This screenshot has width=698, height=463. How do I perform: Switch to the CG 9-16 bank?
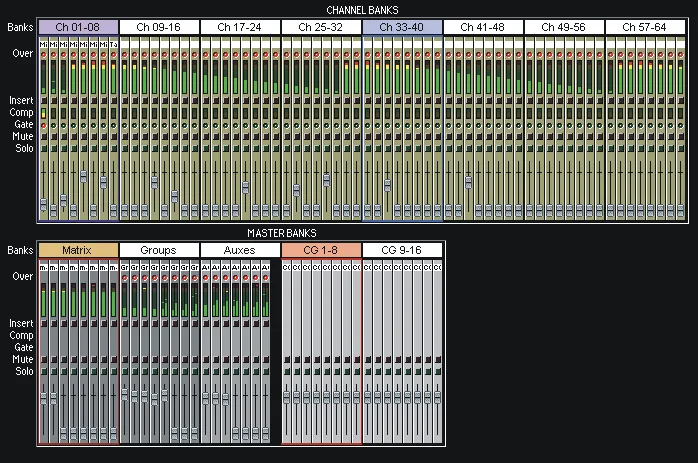click(402, 250)
